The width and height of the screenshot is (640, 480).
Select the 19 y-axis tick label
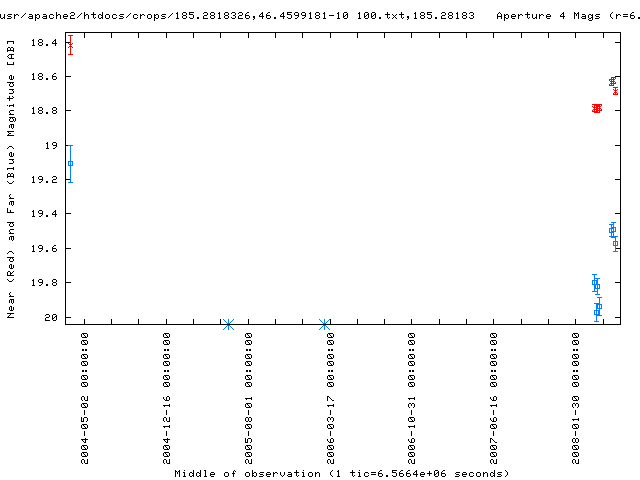pos(51,145)
